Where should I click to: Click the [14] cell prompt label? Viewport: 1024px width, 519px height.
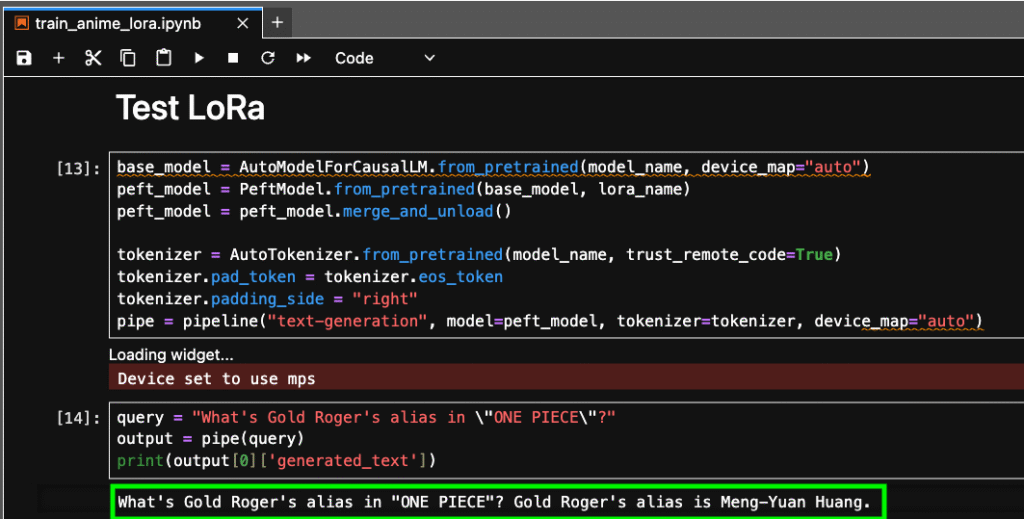point(78,417)
